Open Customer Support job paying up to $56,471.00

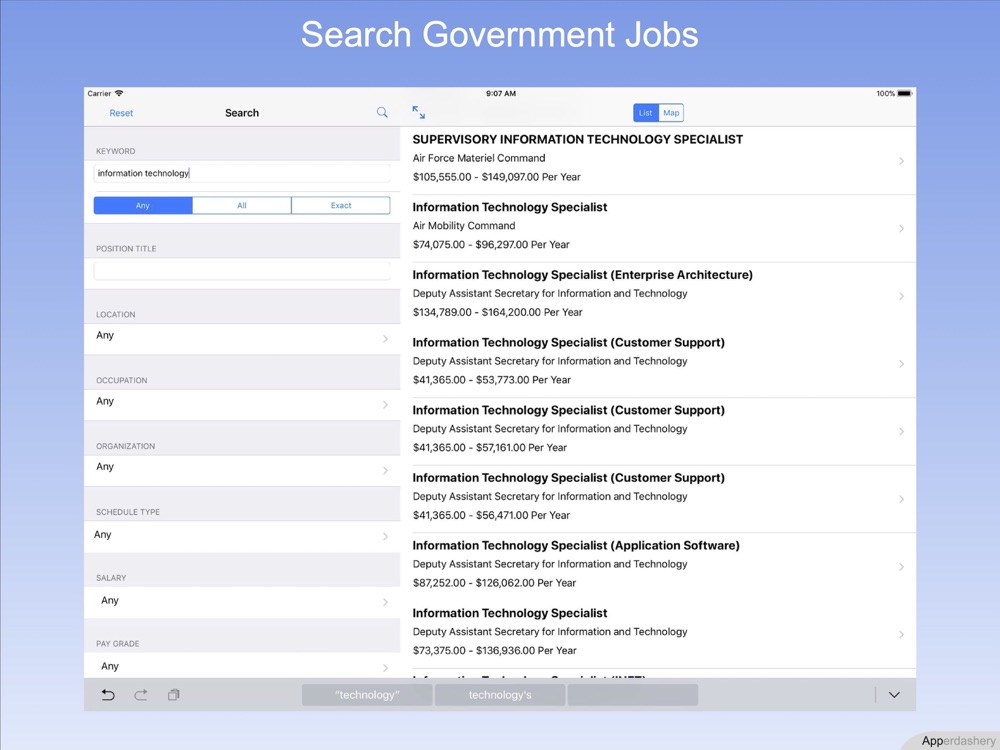[x=658, y=499]
